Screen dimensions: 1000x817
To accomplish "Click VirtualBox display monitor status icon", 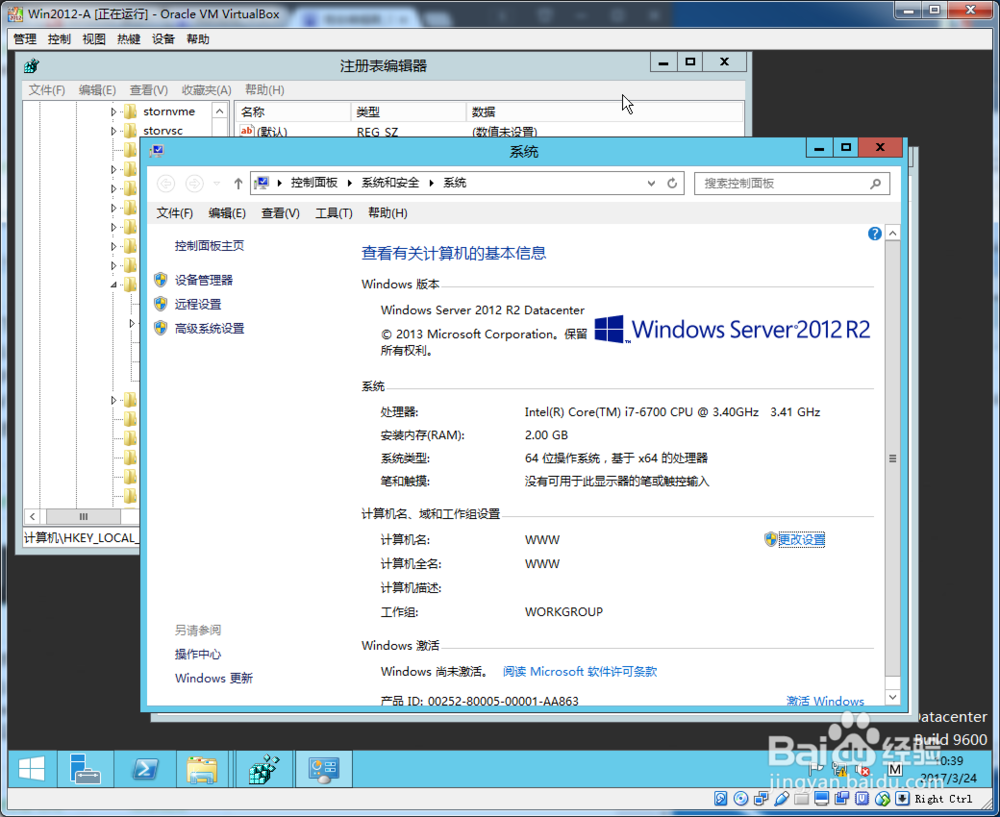I will pos(821,799).
